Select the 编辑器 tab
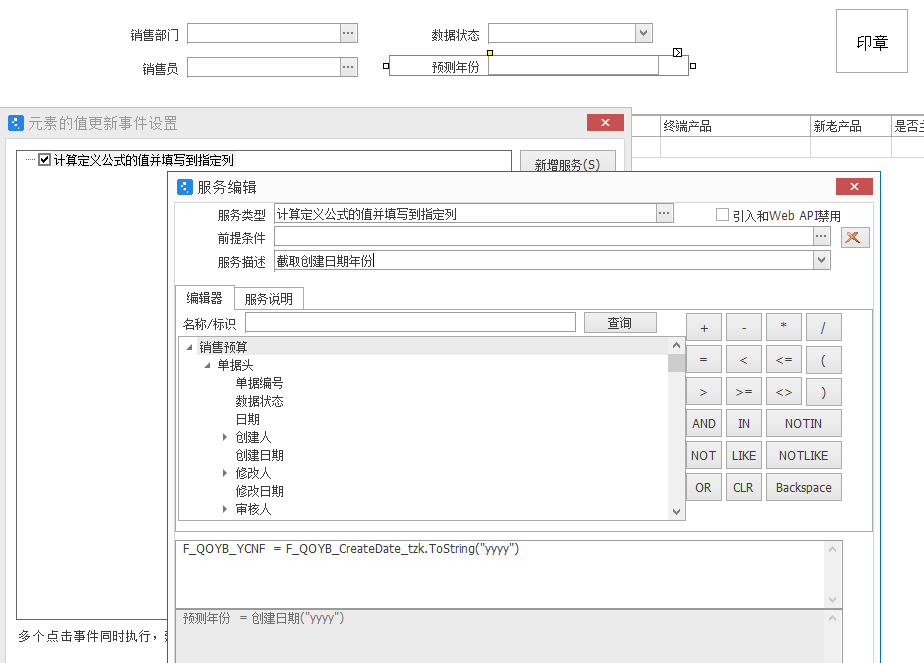Image resolution: width=924 pixels, height=663 pixels. 204,298
